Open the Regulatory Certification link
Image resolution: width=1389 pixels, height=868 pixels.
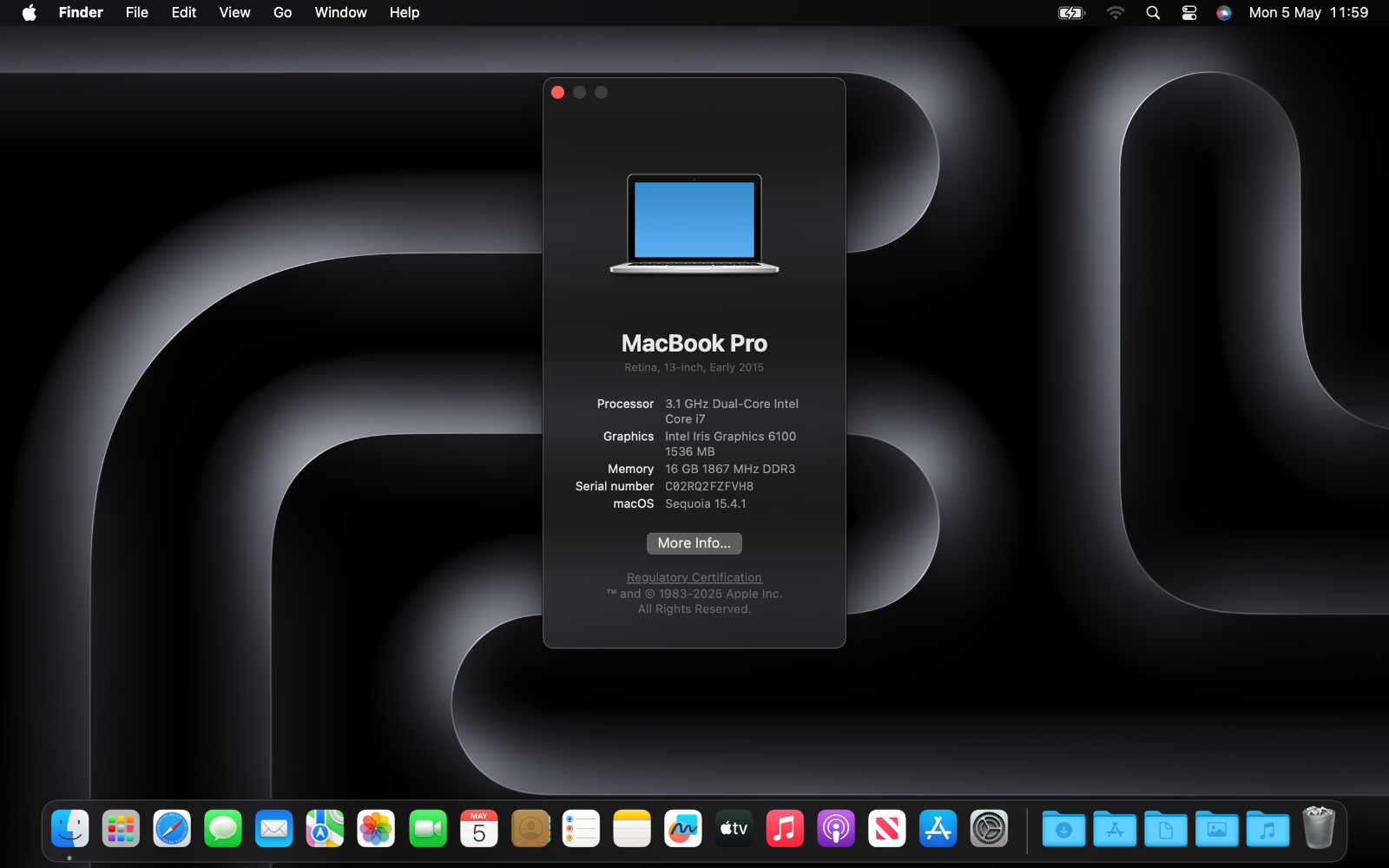click(x=694, y=577)
